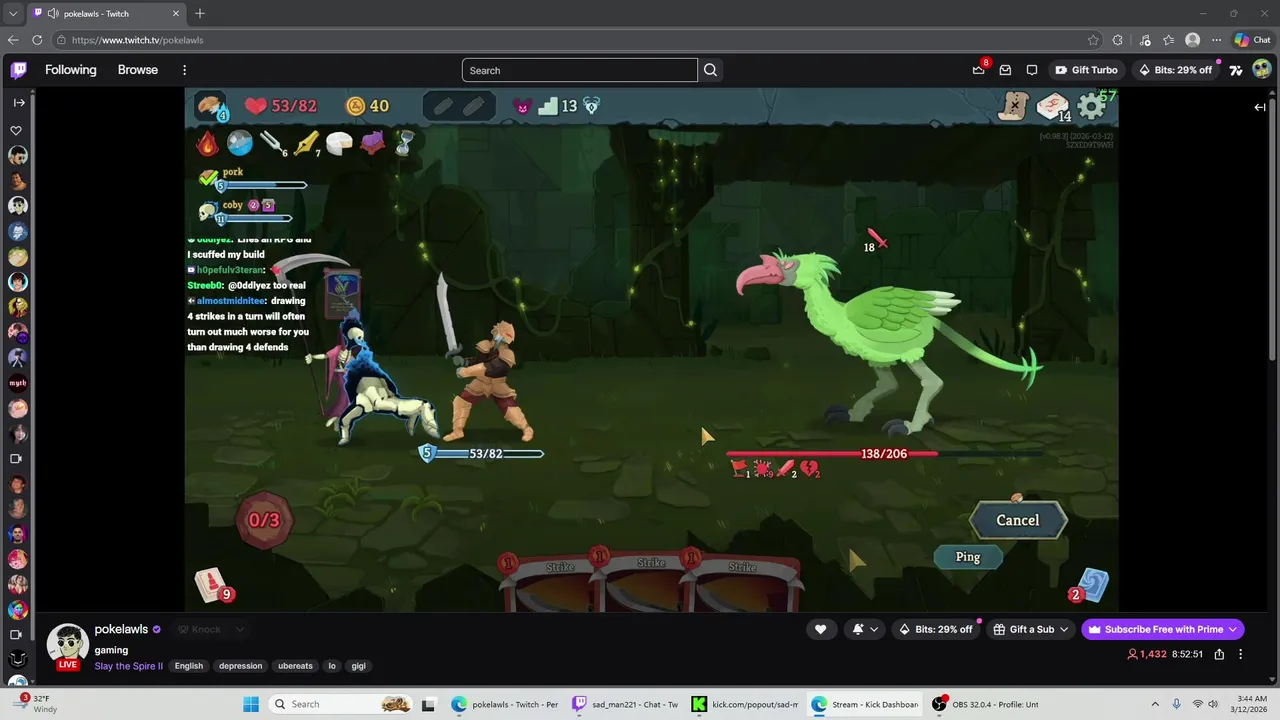This screenshot has width=1280, height=720.
Task: Click the fire relic icon
Action: 207,143
